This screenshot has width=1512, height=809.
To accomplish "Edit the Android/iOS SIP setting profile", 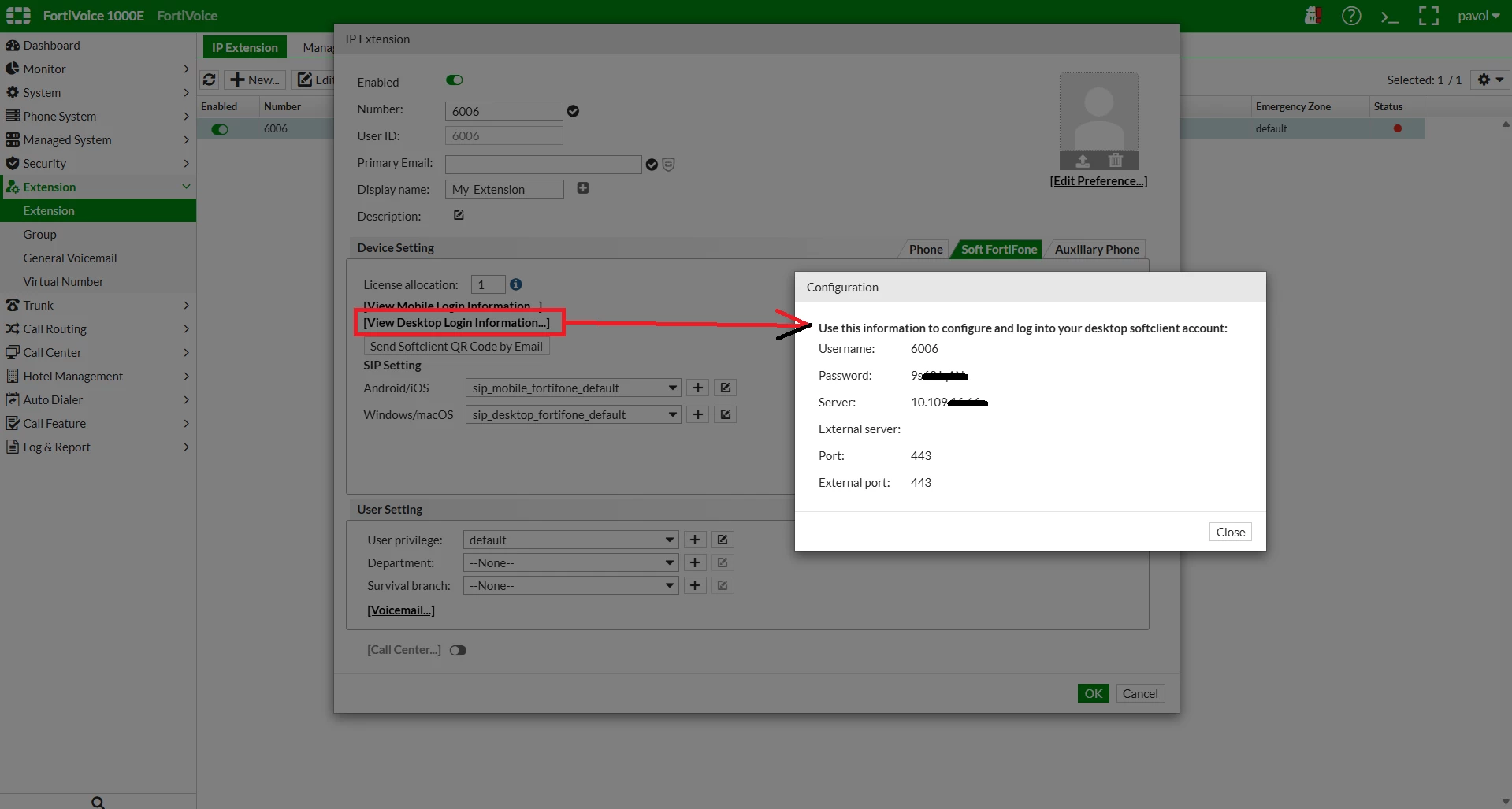I will point(726,388).
